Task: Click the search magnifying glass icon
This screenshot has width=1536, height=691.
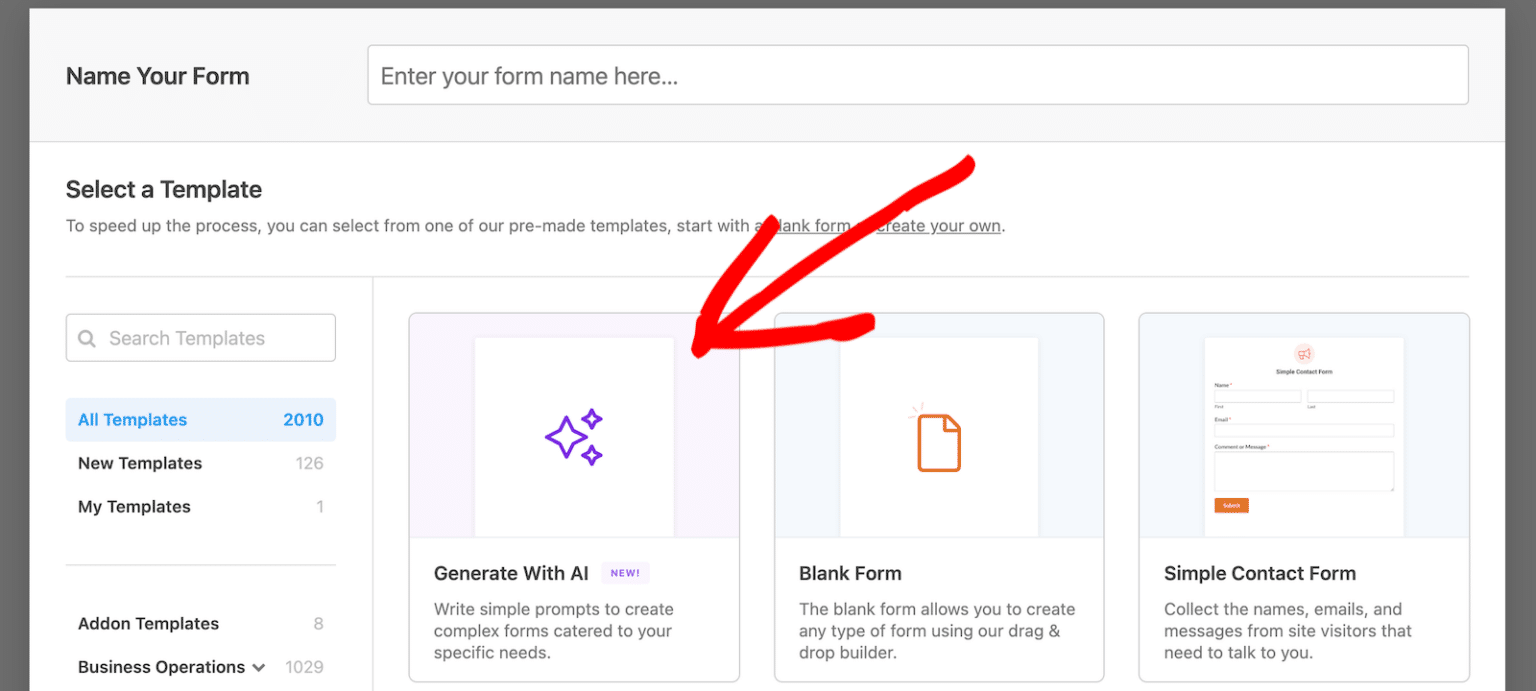Action: [x=88, y=338]
